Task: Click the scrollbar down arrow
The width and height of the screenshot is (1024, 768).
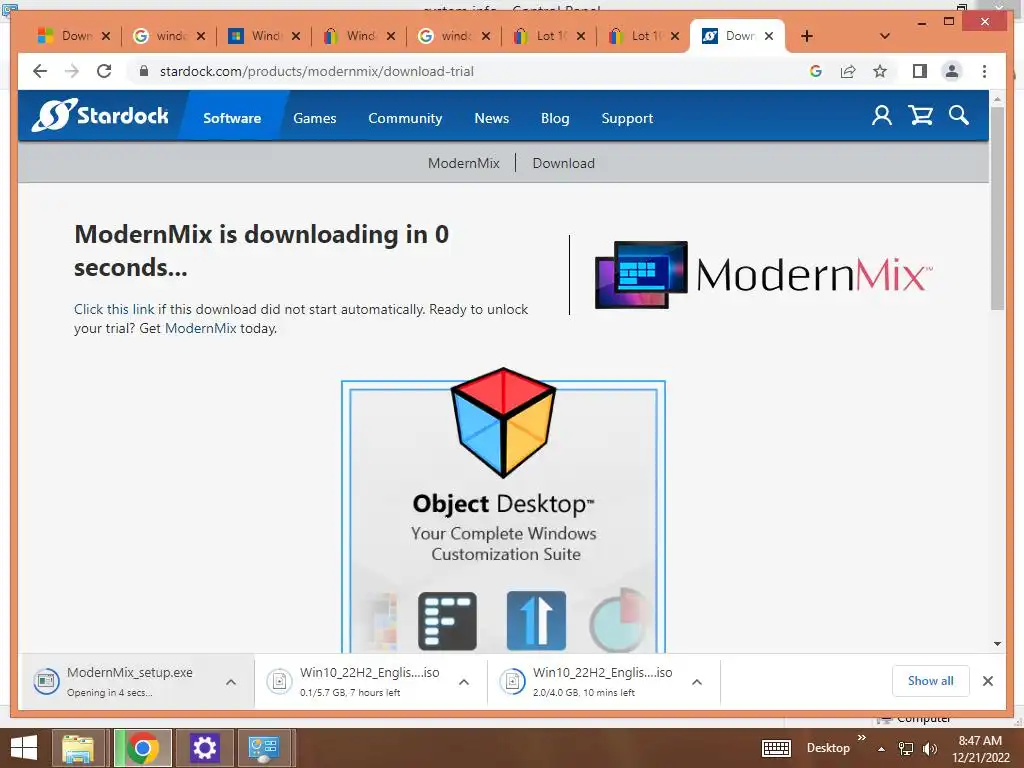Action: pyautogui.click(x=997, y=644)
